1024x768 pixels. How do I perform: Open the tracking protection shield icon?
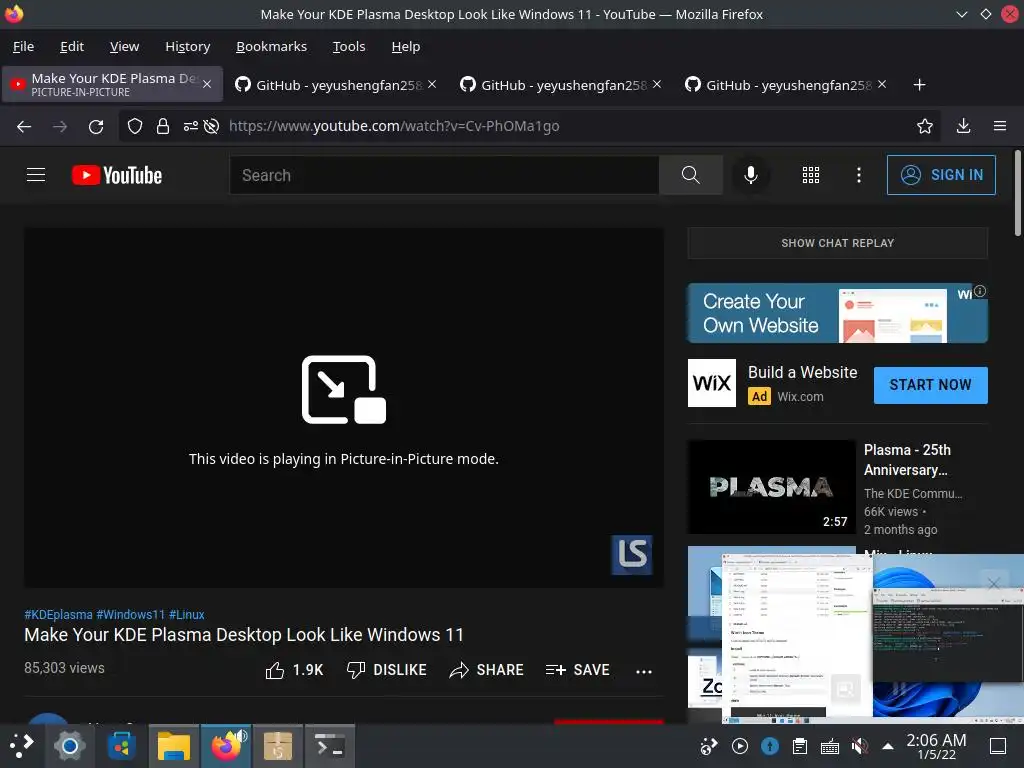pos(135,126)
